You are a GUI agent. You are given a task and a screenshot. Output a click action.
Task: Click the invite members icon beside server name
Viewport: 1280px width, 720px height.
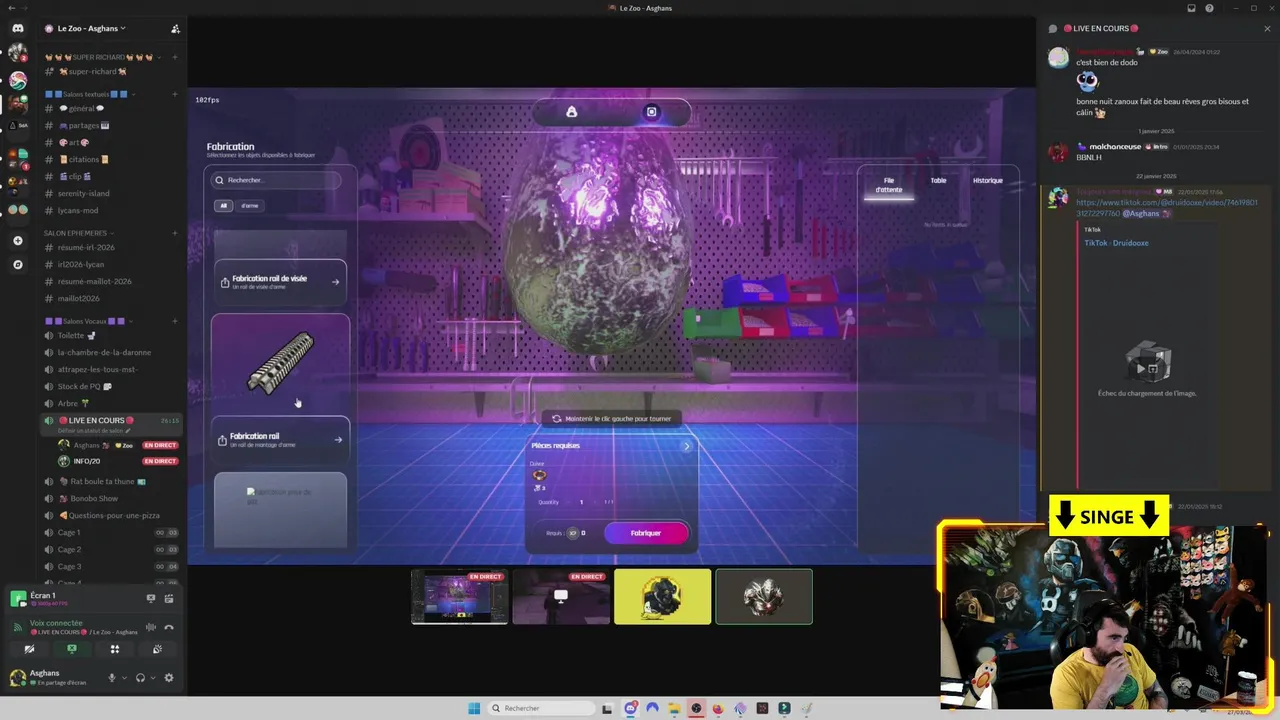(x=176, y=28)
